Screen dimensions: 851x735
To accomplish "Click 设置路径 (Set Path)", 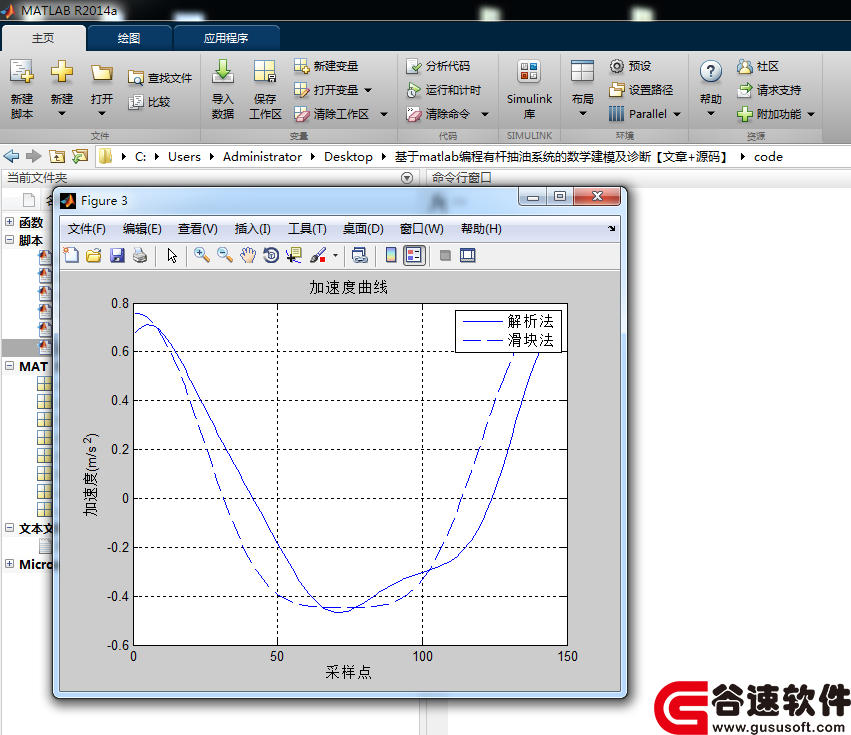I will (641, 90).
